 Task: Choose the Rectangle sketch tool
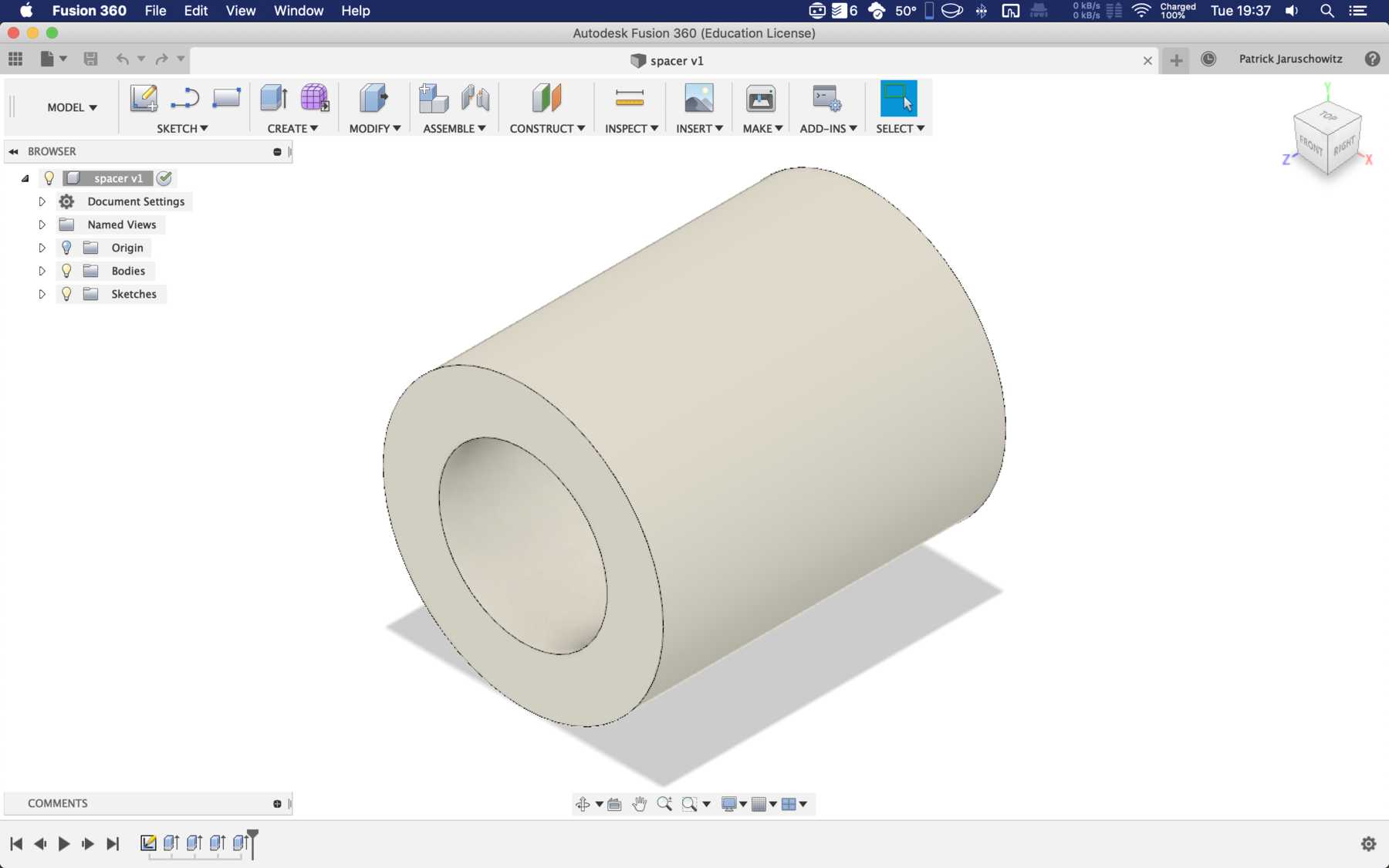(x=226, y=98)
